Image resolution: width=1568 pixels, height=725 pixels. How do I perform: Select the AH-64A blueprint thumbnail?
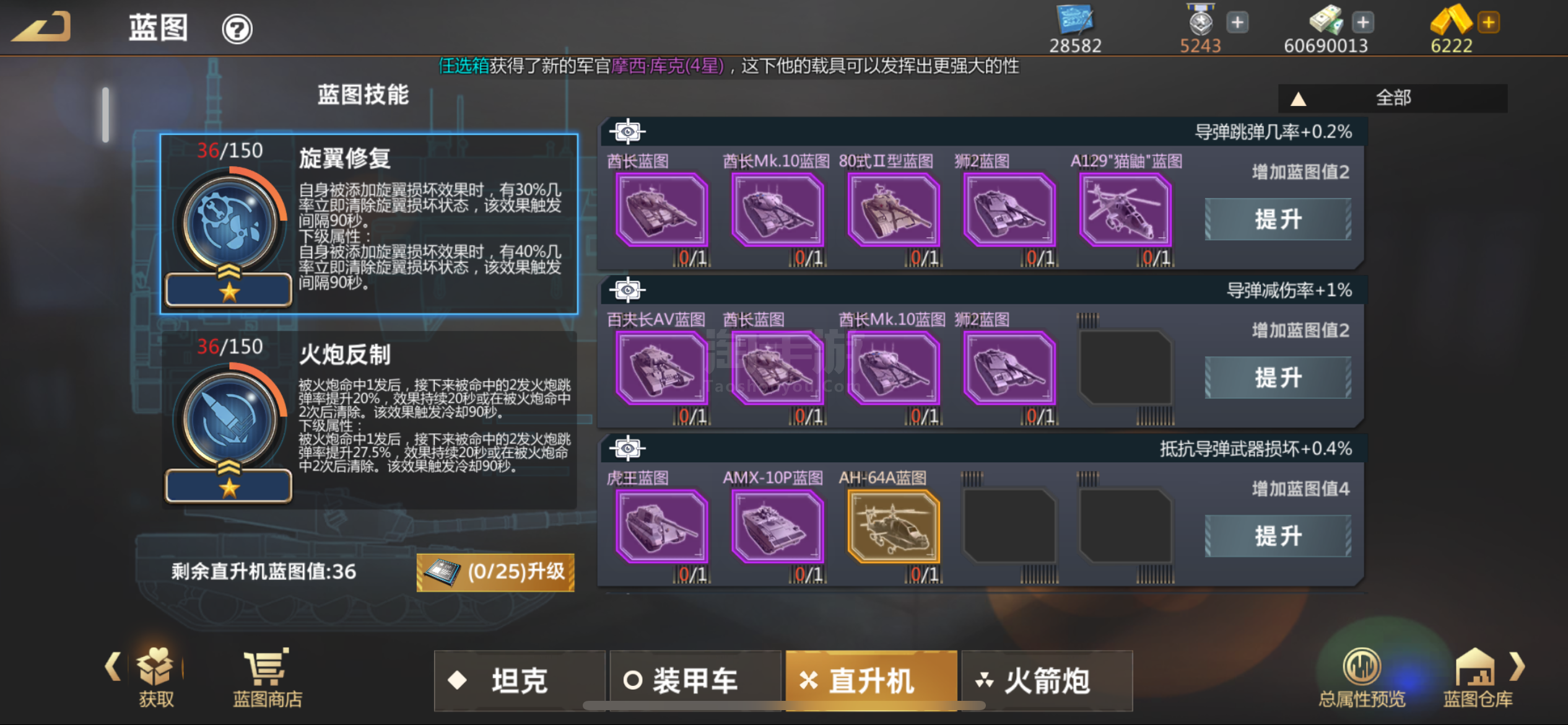[x=893, y=527]
